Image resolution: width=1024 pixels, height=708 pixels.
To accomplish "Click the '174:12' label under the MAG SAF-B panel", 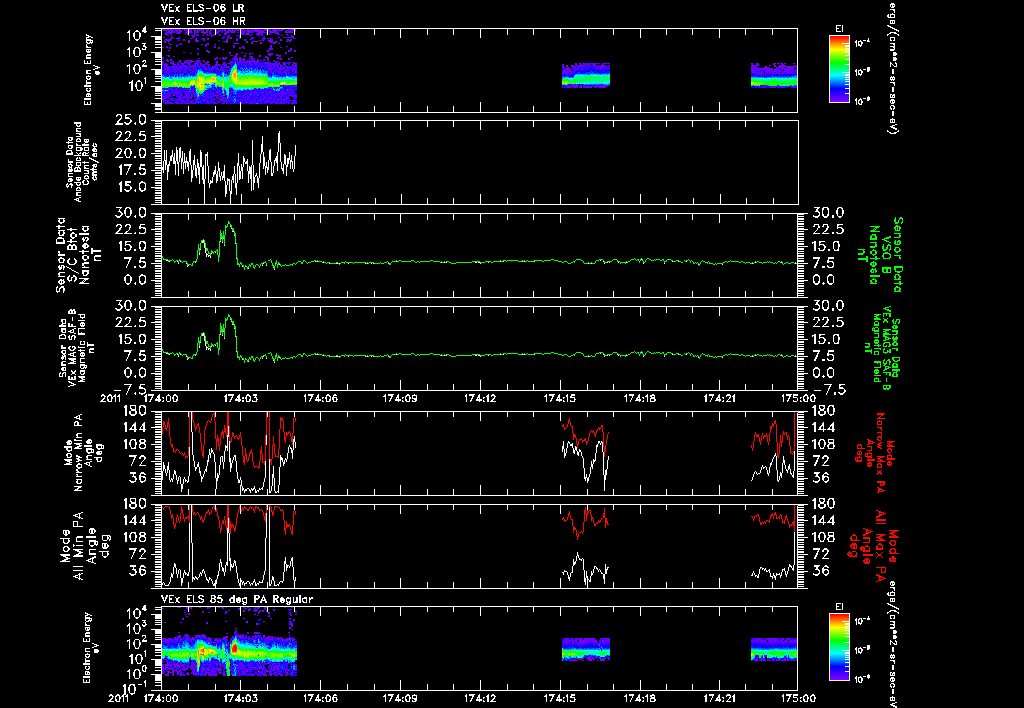I will click(480, 397).
